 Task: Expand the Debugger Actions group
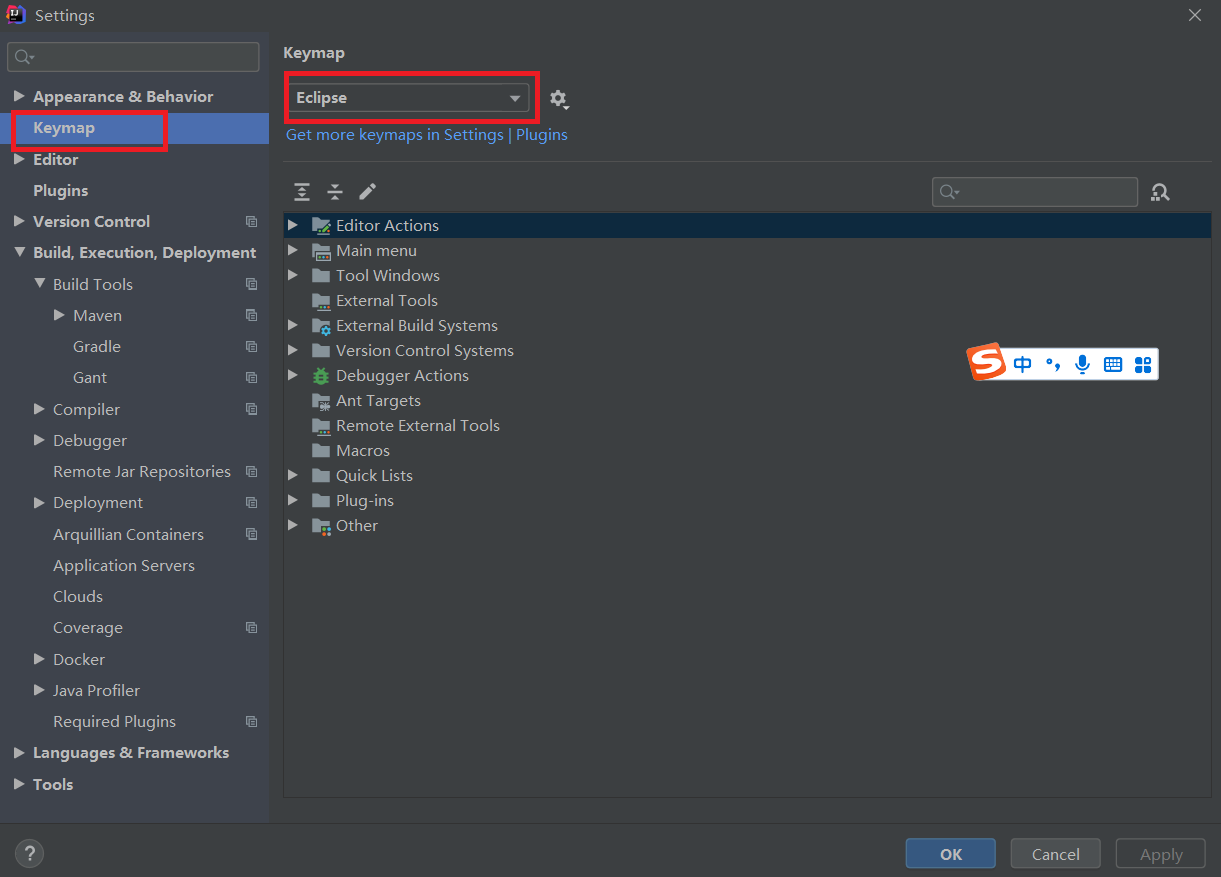[293, 375]
